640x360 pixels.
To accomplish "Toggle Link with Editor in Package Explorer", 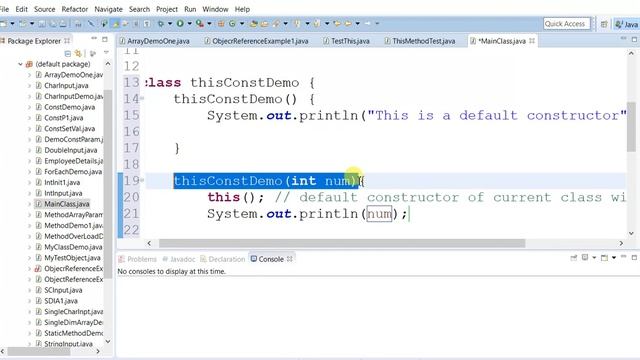I will pos(78,53).
